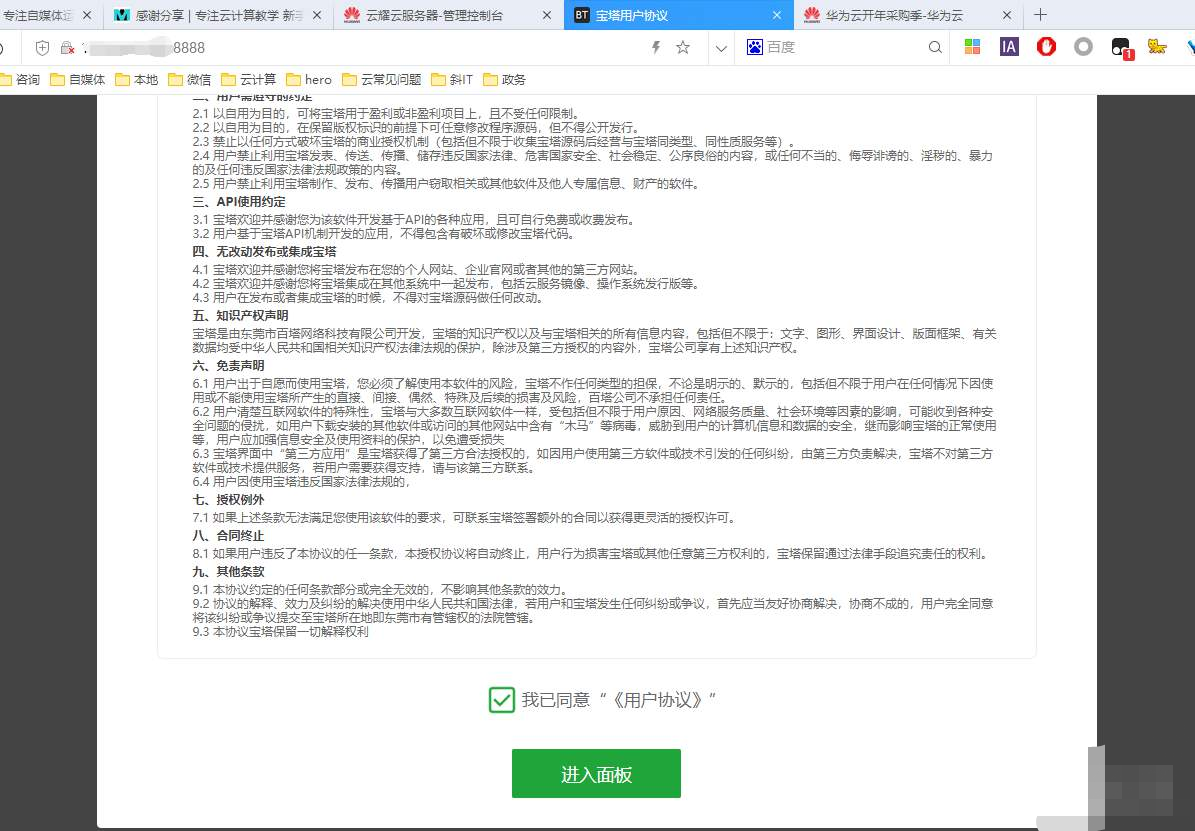Open the 本地 bookmarks folder
Screen dimensions: 1195x831
pyautogui.click(x=136, y=79)
